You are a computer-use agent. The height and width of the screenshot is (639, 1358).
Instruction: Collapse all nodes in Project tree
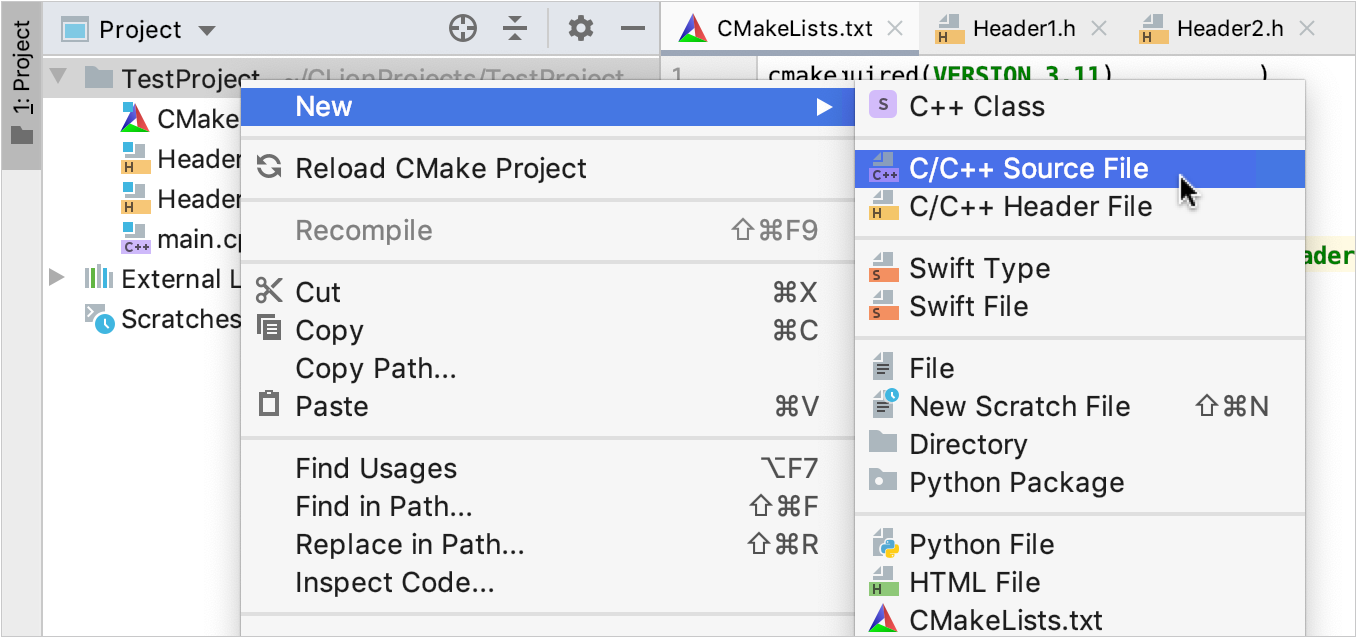[515, 28]
